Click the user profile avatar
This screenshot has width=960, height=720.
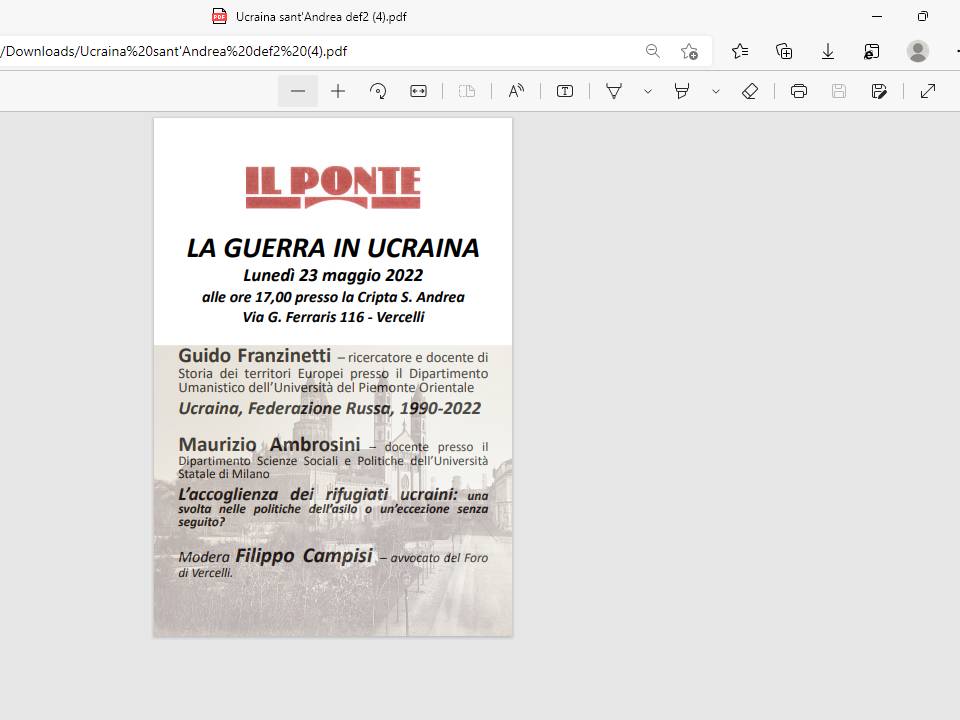click(917, 51)
